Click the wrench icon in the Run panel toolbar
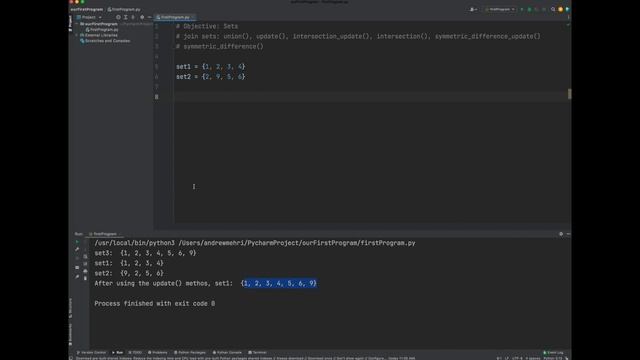This screenshot has height=360, width=640. click(77, 249)
